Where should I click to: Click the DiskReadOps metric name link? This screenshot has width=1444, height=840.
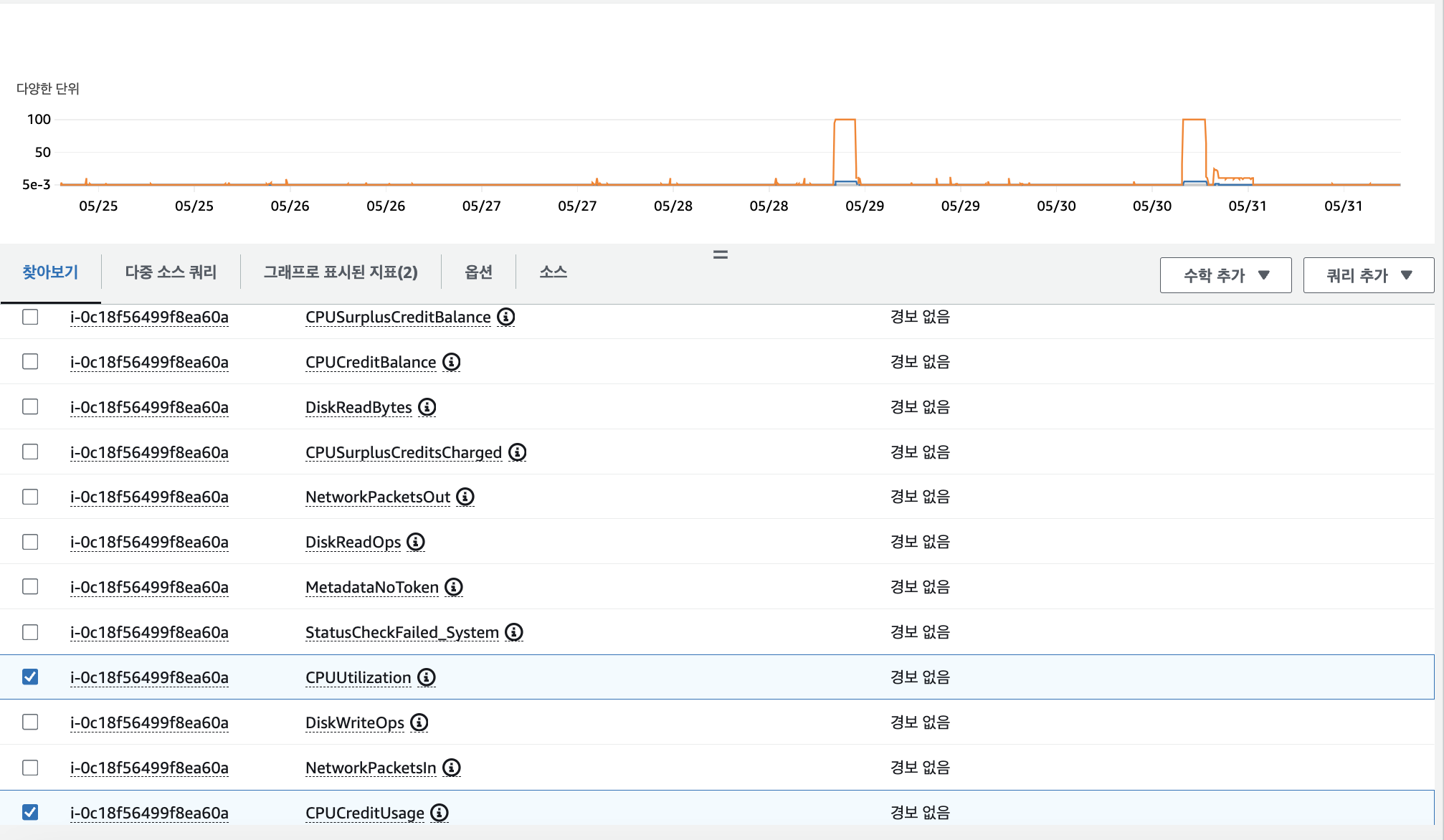coord(353,543)
